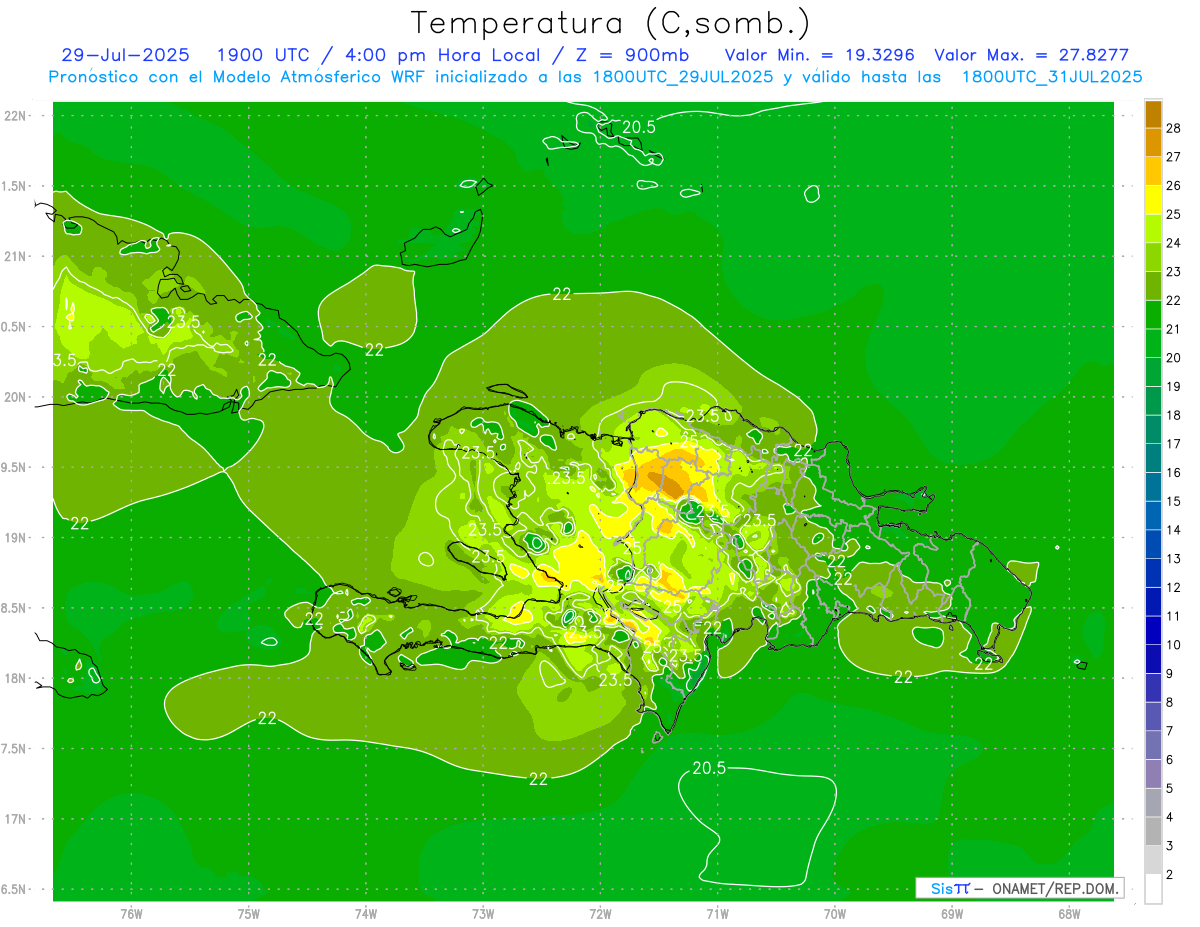
Task: Click the "70W" longitude axis label
Action: click(x=835, y=914)
